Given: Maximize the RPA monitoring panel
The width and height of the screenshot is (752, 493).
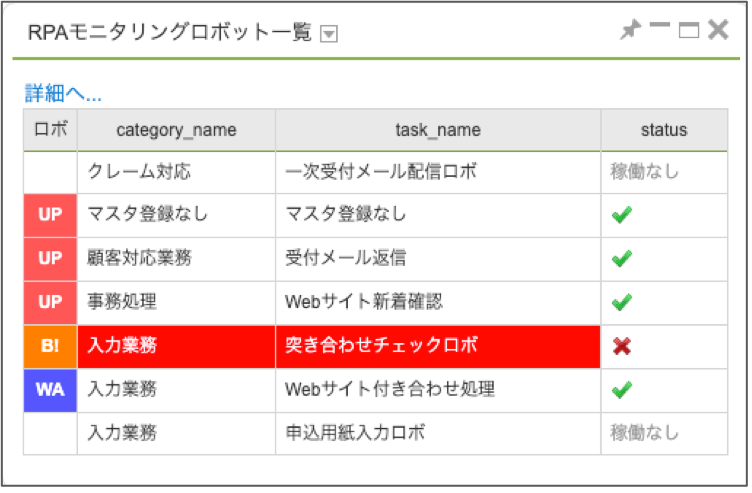Looking at the screenshot, I should tap(688, 31).
